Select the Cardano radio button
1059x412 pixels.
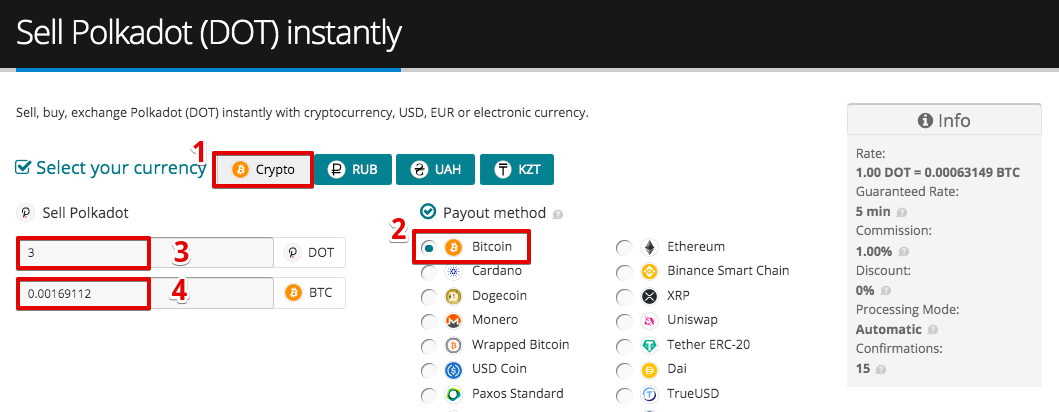[428, 272]
